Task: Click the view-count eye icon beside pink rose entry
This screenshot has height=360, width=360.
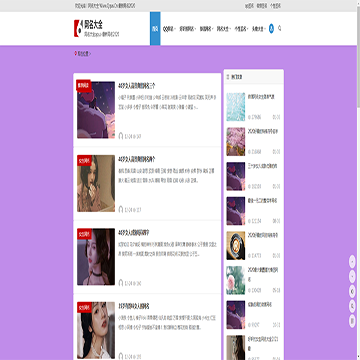Action: pyautogui.click(x=249, y=290)
